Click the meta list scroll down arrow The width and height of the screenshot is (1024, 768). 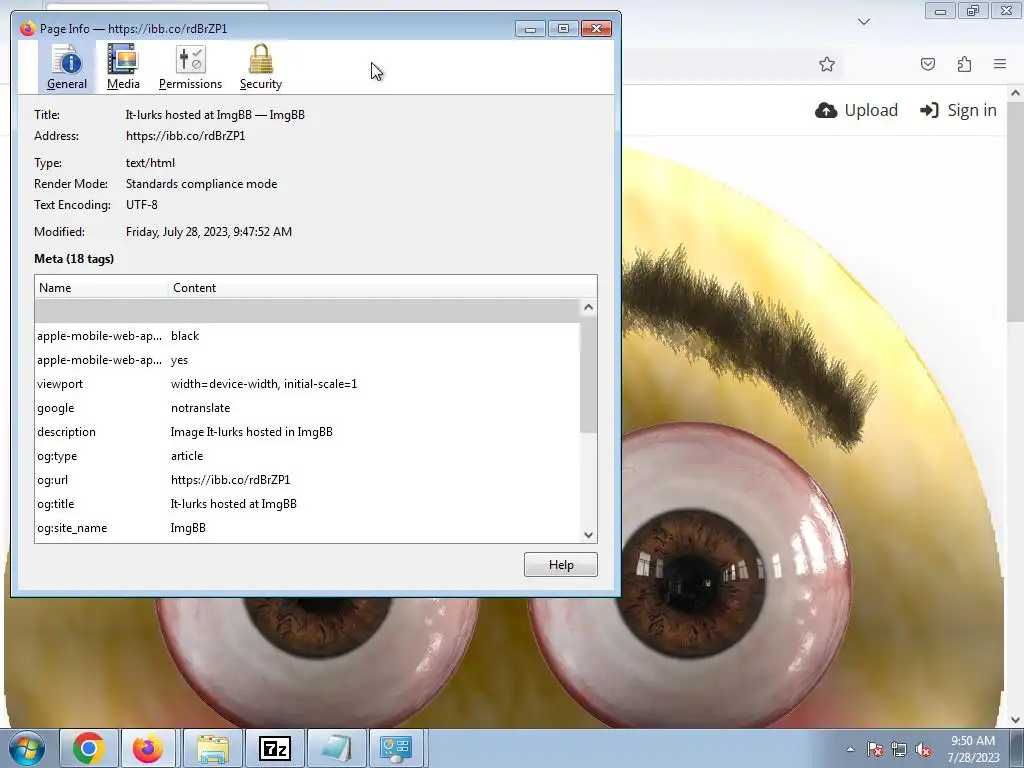tap(588, 534)
